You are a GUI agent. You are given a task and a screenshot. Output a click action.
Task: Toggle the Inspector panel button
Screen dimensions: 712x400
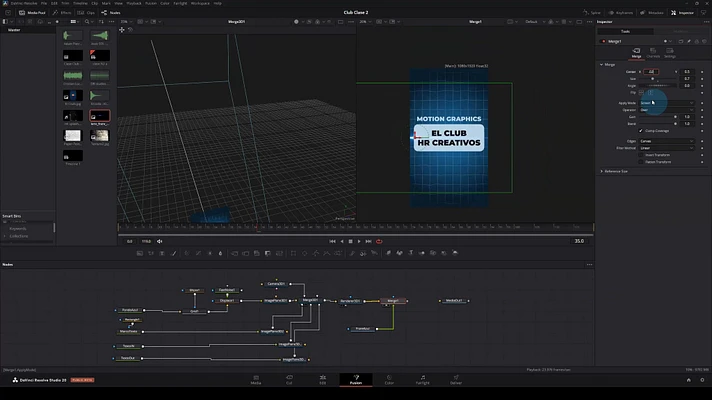pyautogui.click(x=682, y=13)
